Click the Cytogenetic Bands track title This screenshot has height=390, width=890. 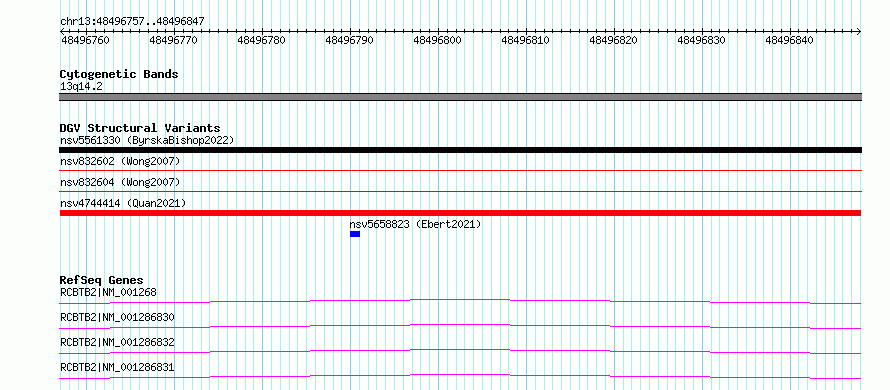pos(119,74)
